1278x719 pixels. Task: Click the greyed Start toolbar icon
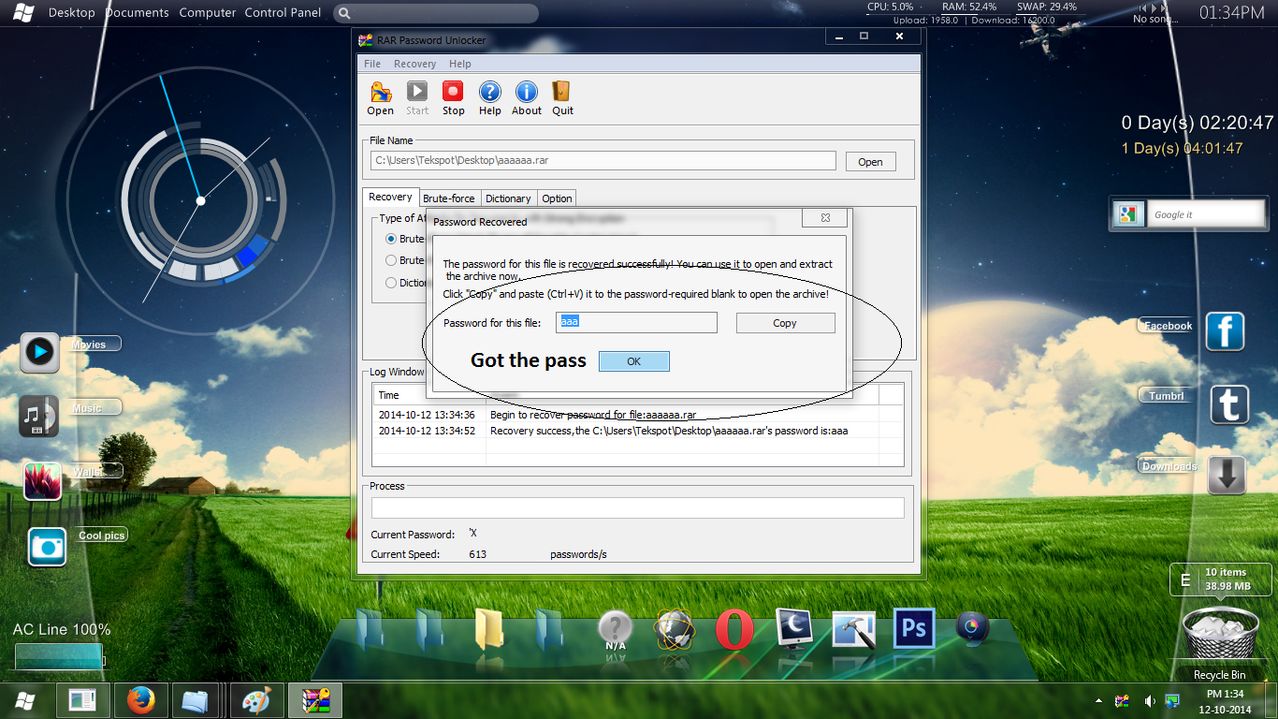pyautogui.click(x=417, y=92)
